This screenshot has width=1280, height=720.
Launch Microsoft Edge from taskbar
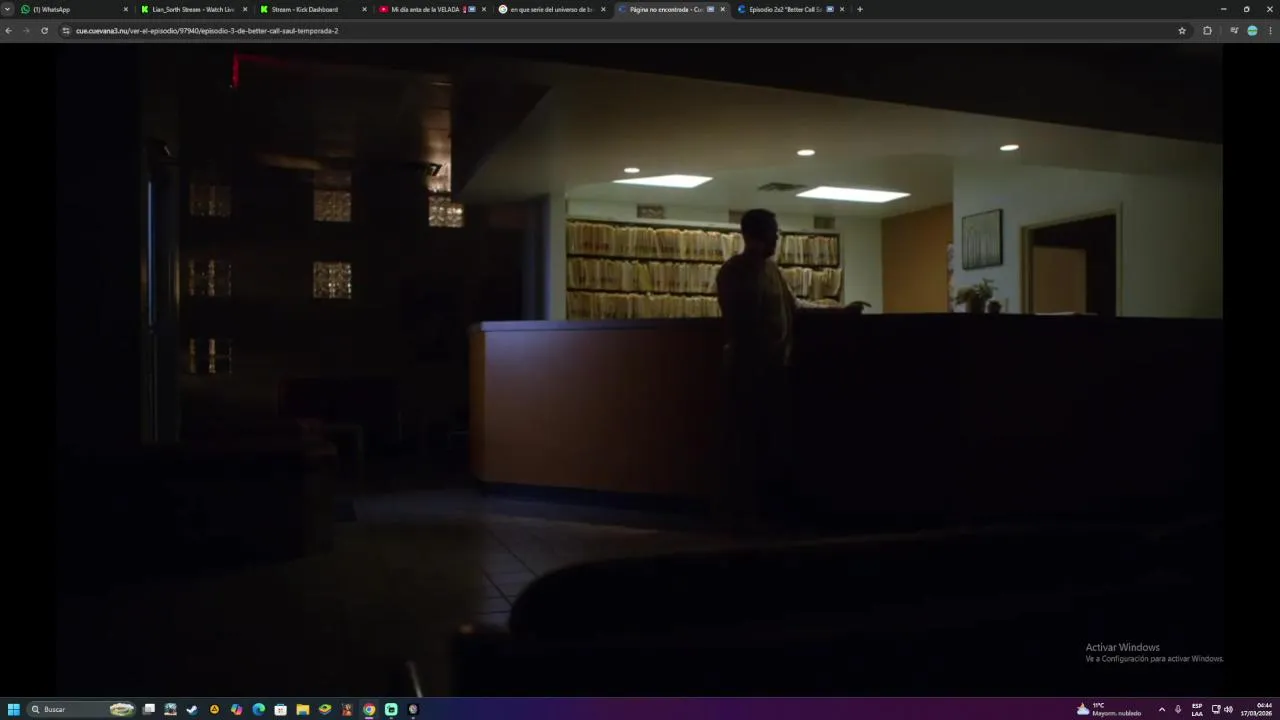coord(259,709)
